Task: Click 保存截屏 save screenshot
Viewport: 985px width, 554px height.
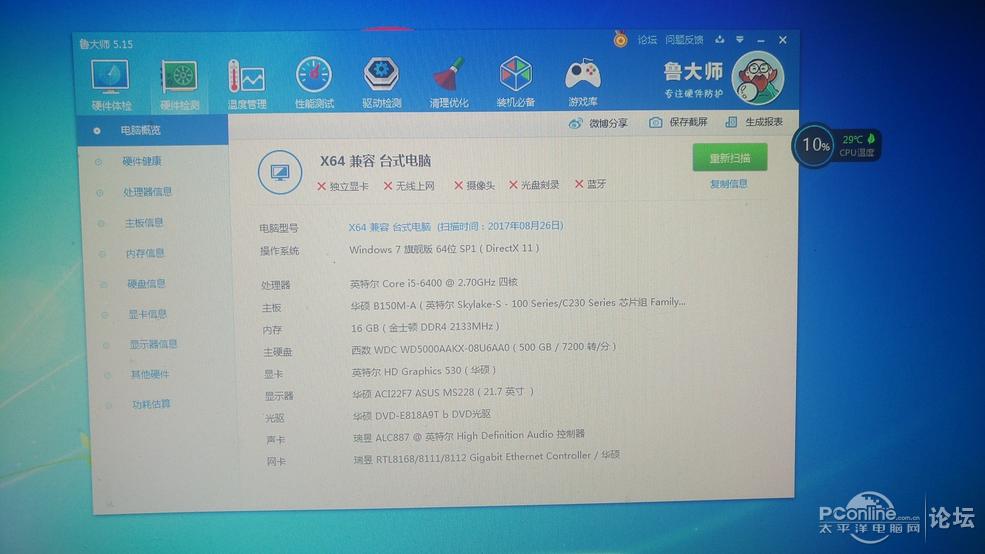Action: click(678, 122)
